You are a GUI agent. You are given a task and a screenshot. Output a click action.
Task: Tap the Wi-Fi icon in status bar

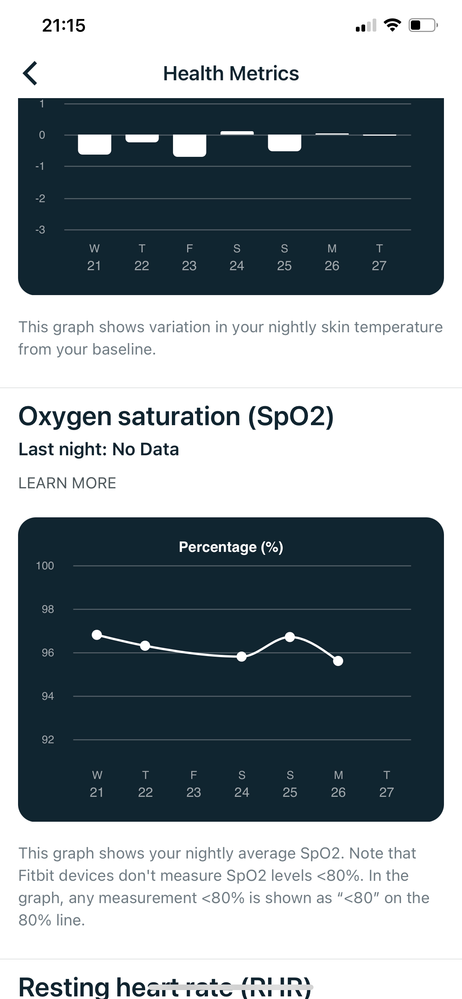(393, 25)
